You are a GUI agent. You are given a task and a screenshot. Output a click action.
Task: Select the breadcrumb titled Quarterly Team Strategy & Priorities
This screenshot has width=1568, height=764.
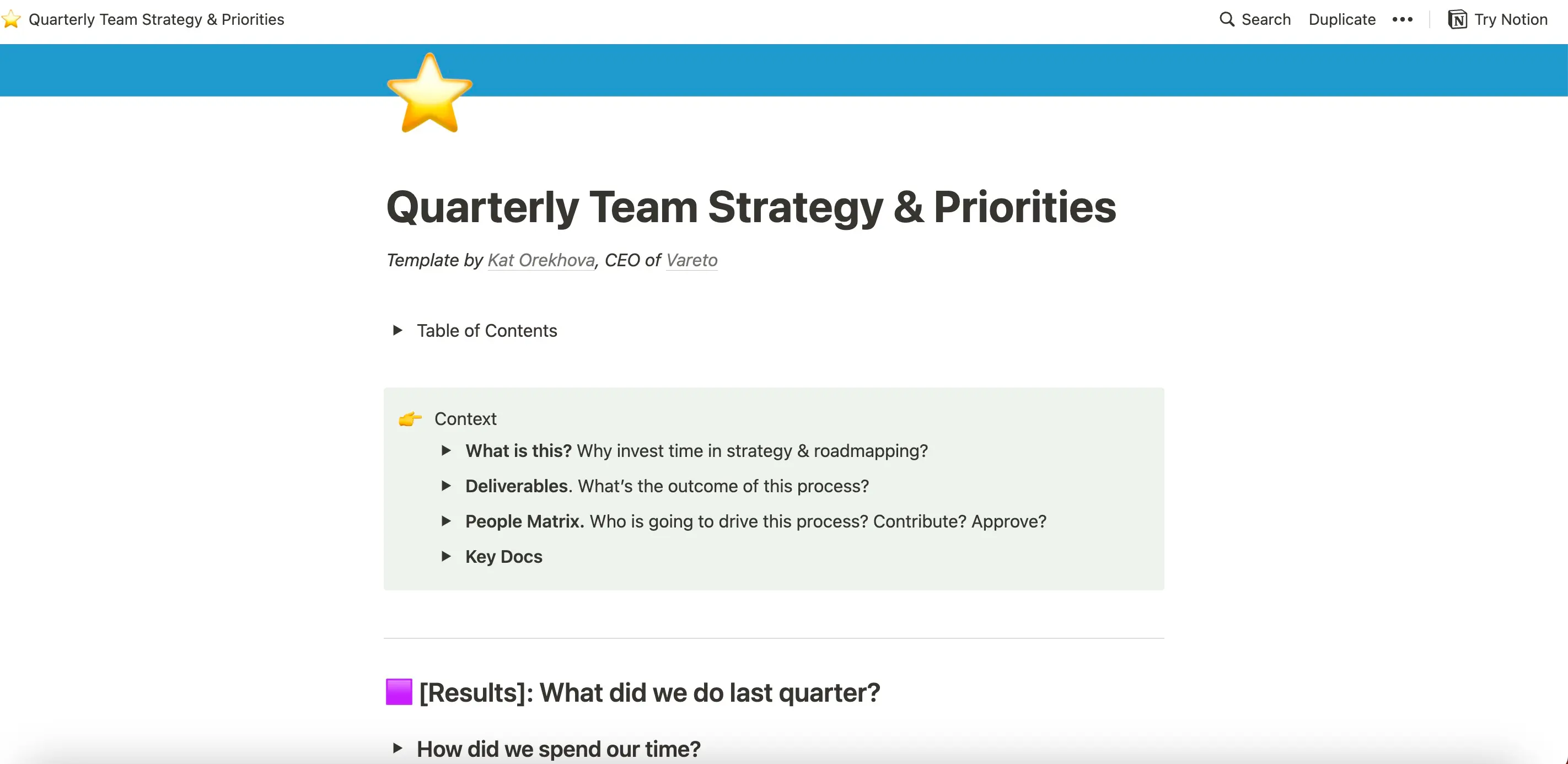click(156, 19)
